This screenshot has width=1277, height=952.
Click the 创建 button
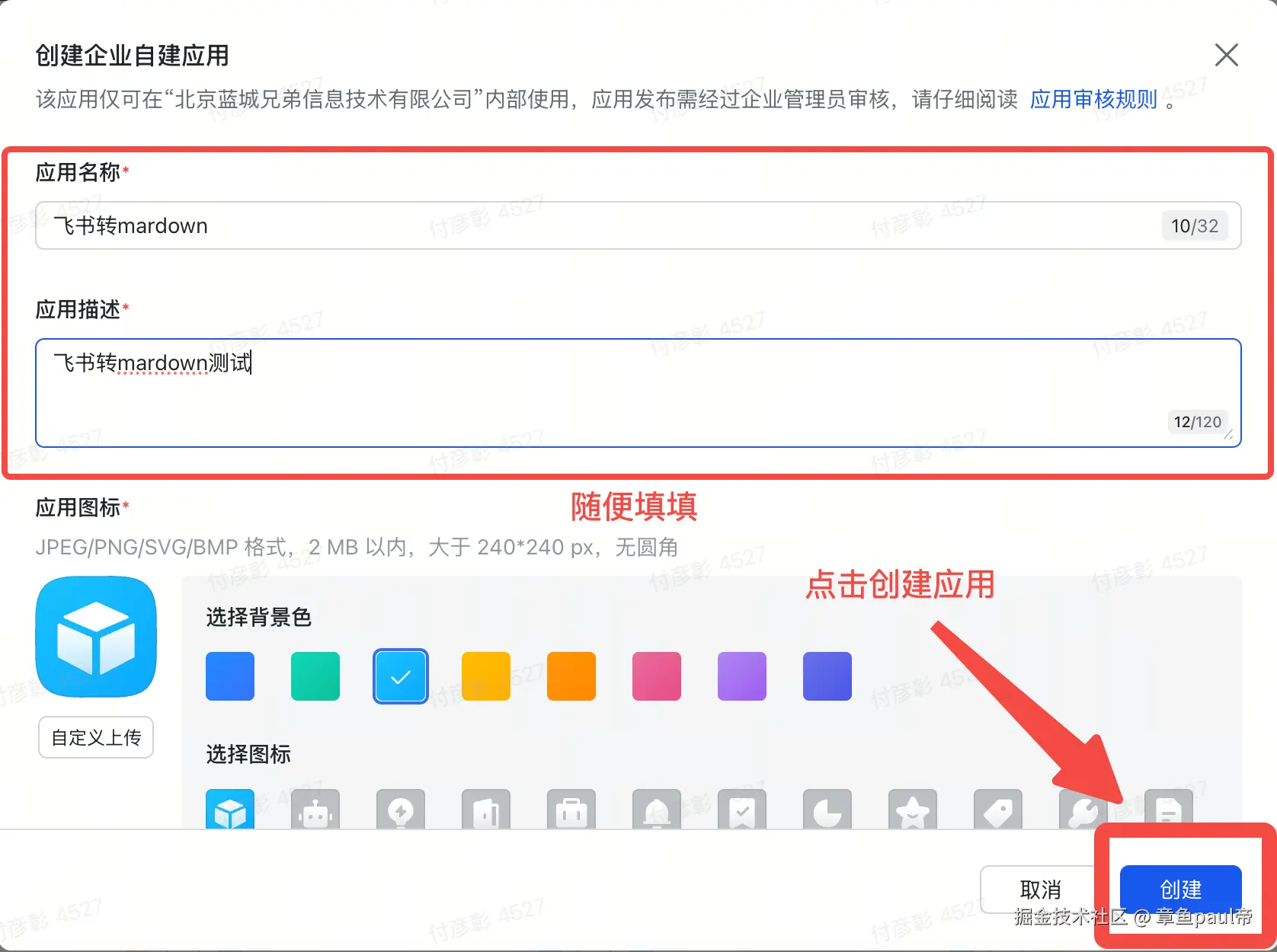(x=1181, y=890)
